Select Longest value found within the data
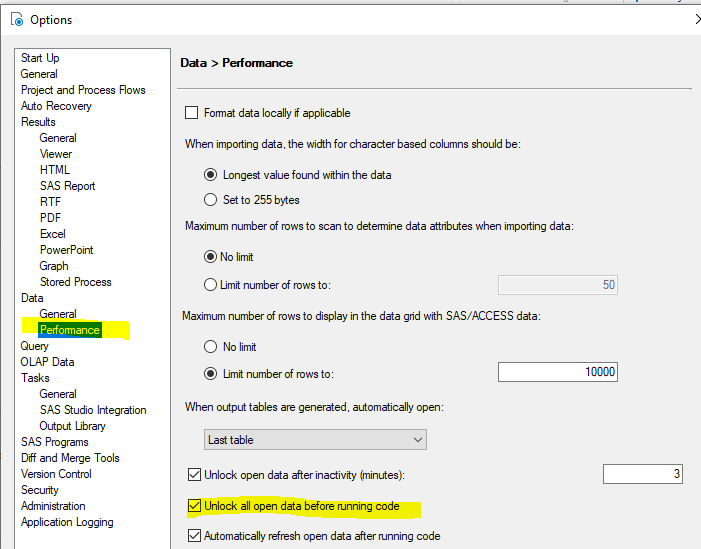The width and height of the screenshot is (701, 549). pyautogui.click(x=210, y=175)
